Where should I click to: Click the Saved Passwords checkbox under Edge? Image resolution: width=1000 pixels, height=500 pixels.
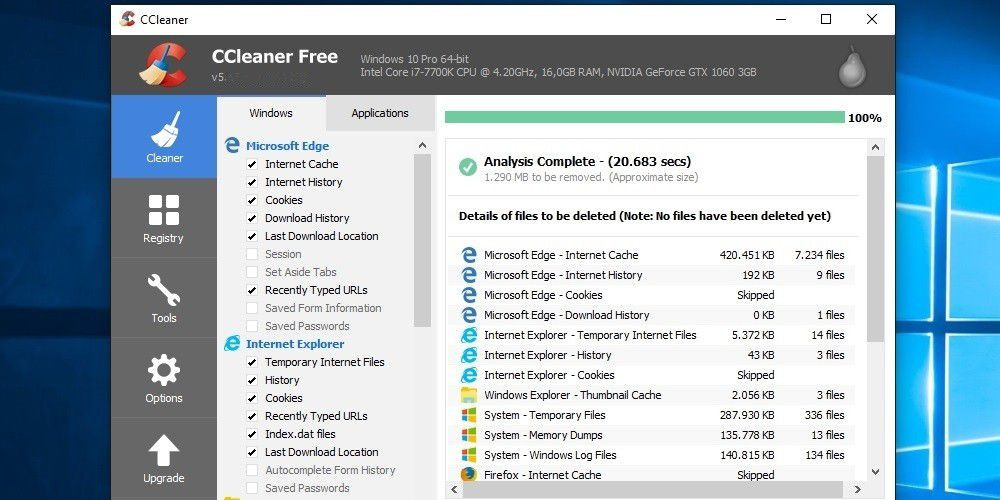(x=252, y=327)
